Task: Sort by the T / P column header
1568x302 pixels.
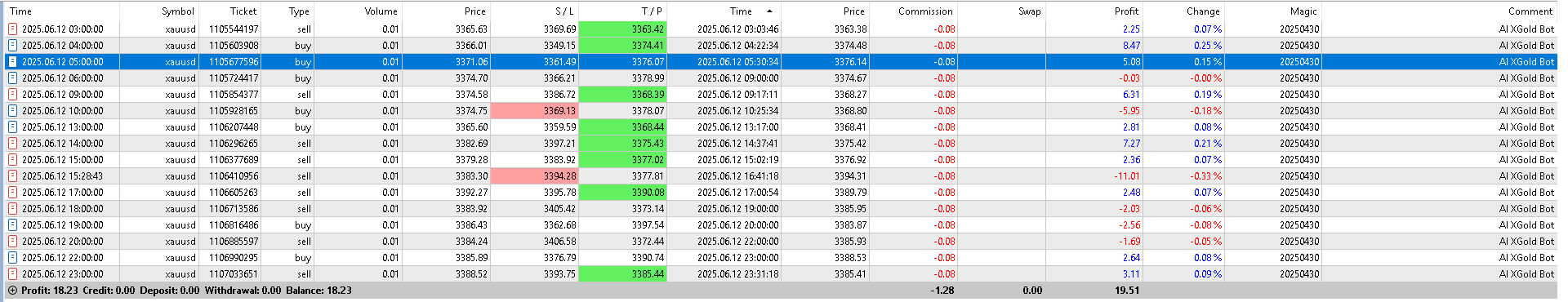Action: point(622,11)
